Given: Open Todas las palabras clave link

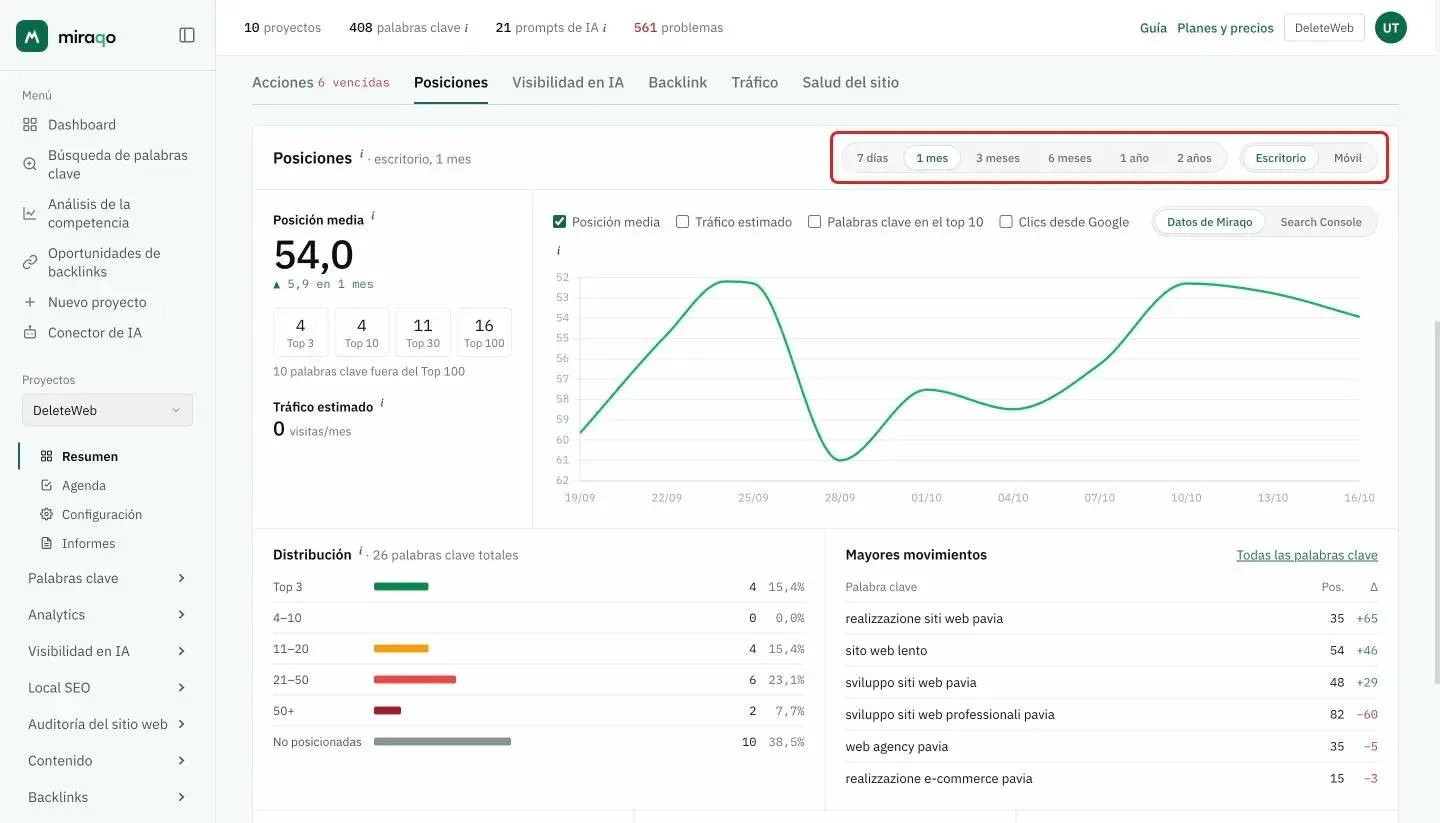Looking at the screenshot, I should (x=1307, y=555).
